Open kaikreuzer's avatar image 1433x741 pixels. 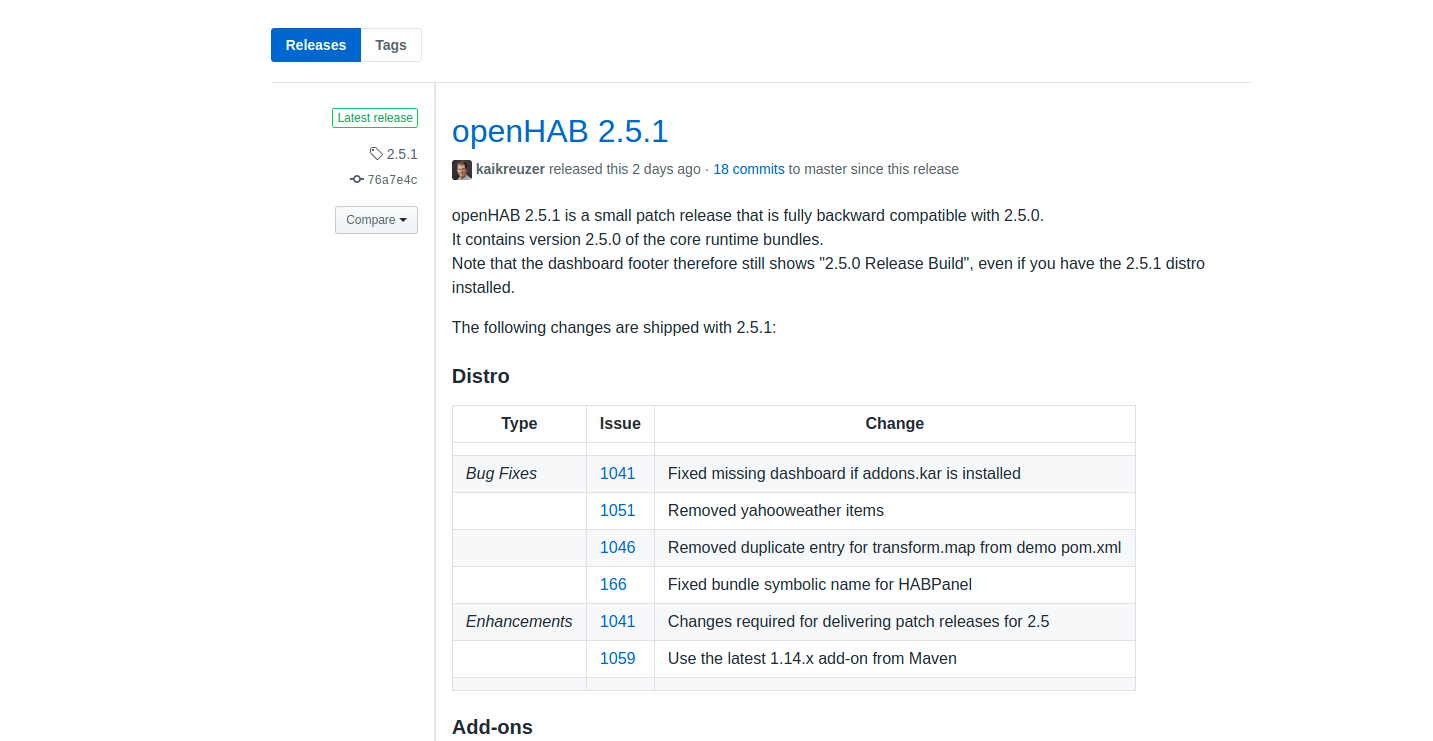point(461,169)
